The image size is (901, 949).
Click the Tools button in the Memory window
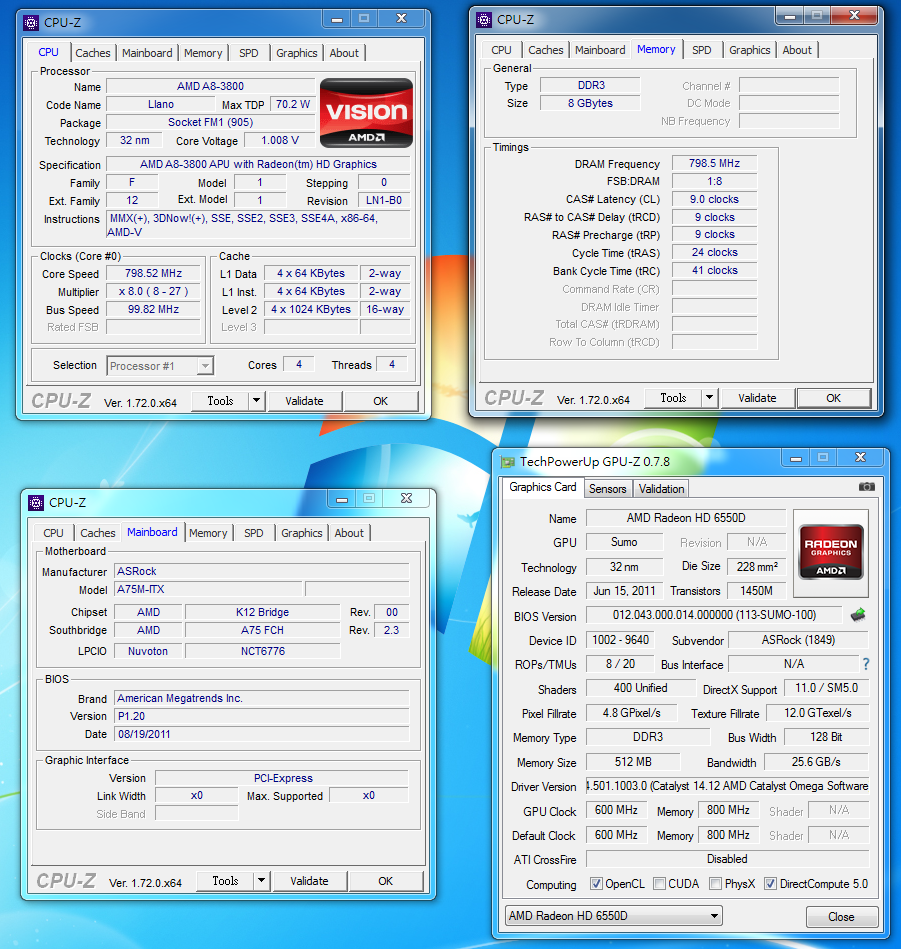(673, 398)
